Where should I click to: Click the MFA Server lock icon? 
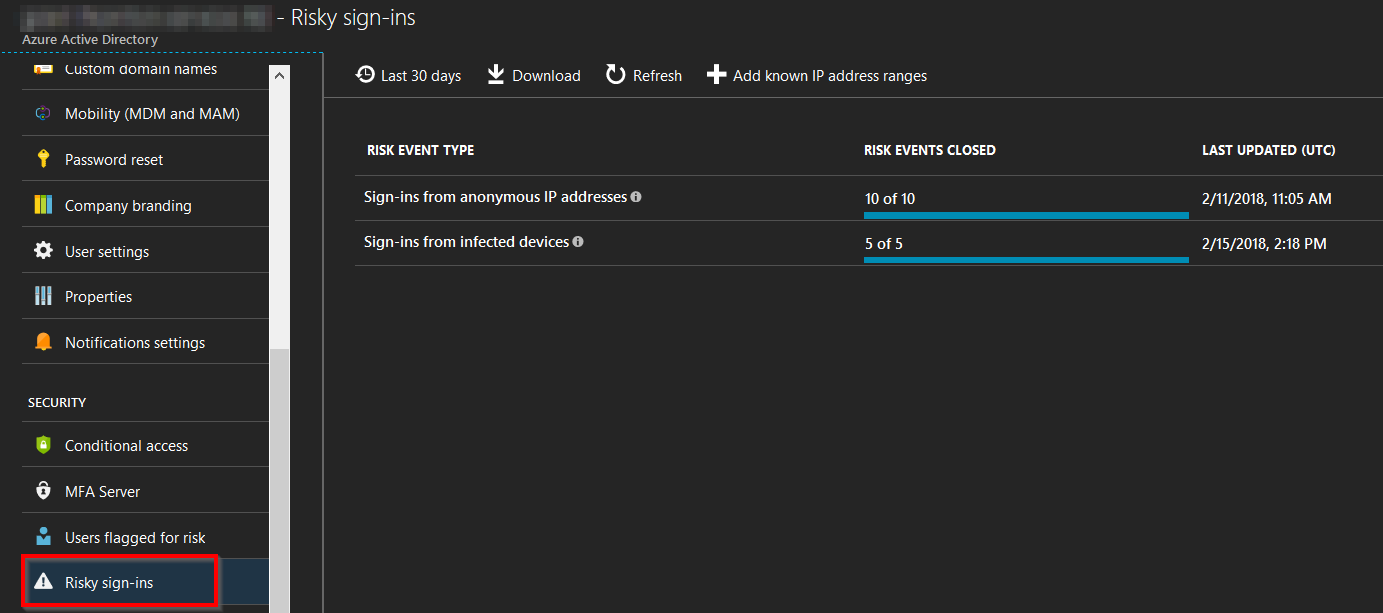(x=43, y=491)
